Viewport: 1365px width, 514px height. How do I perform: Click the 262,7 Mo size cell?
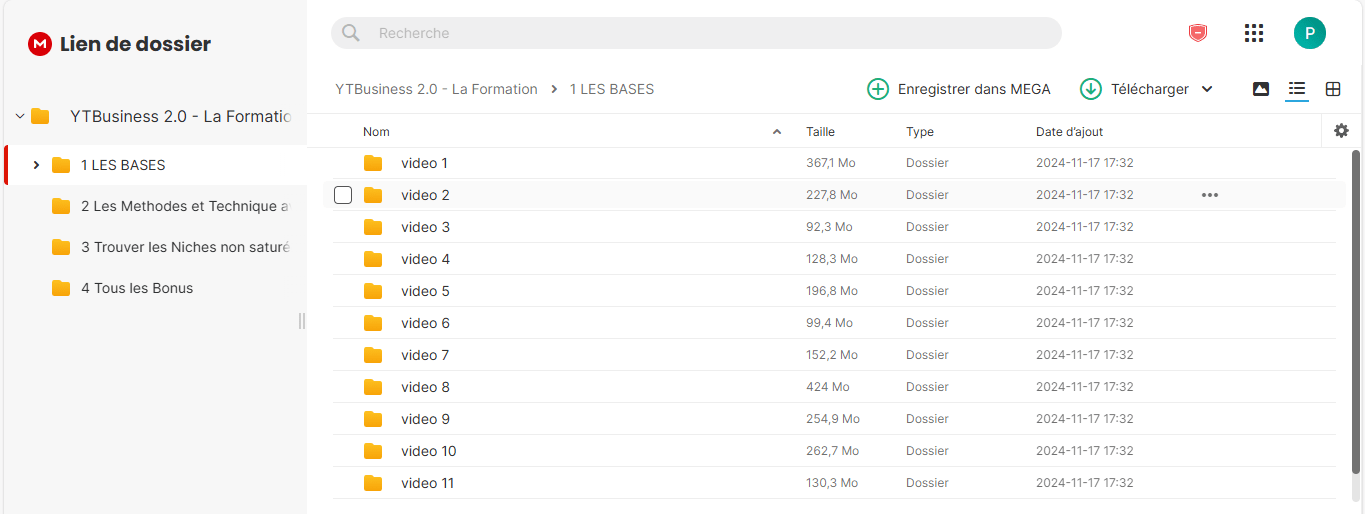coord(832,451)
